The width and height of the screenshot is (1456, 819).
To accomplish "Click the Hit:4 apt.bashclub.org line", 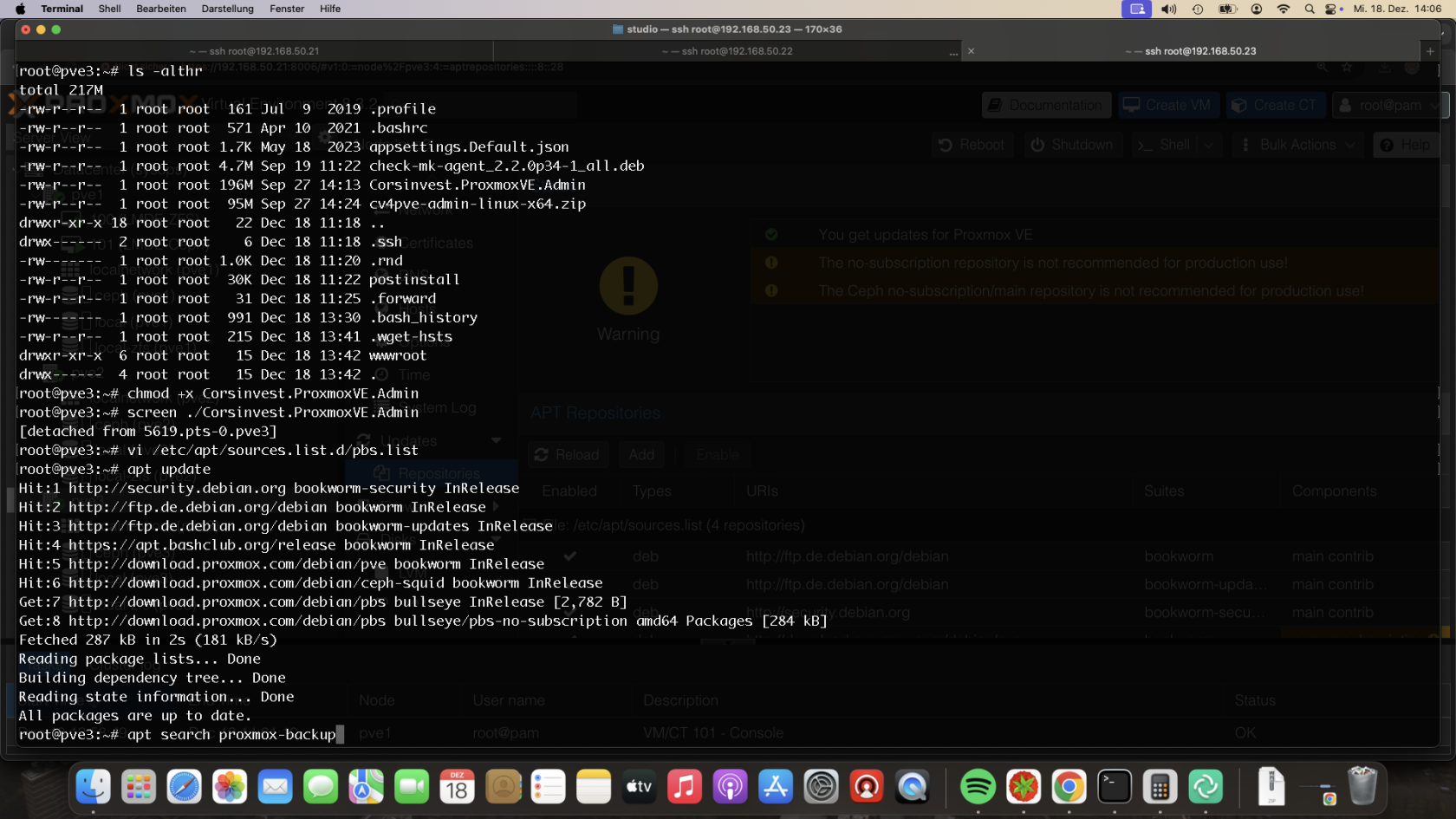I will (257, 545).
